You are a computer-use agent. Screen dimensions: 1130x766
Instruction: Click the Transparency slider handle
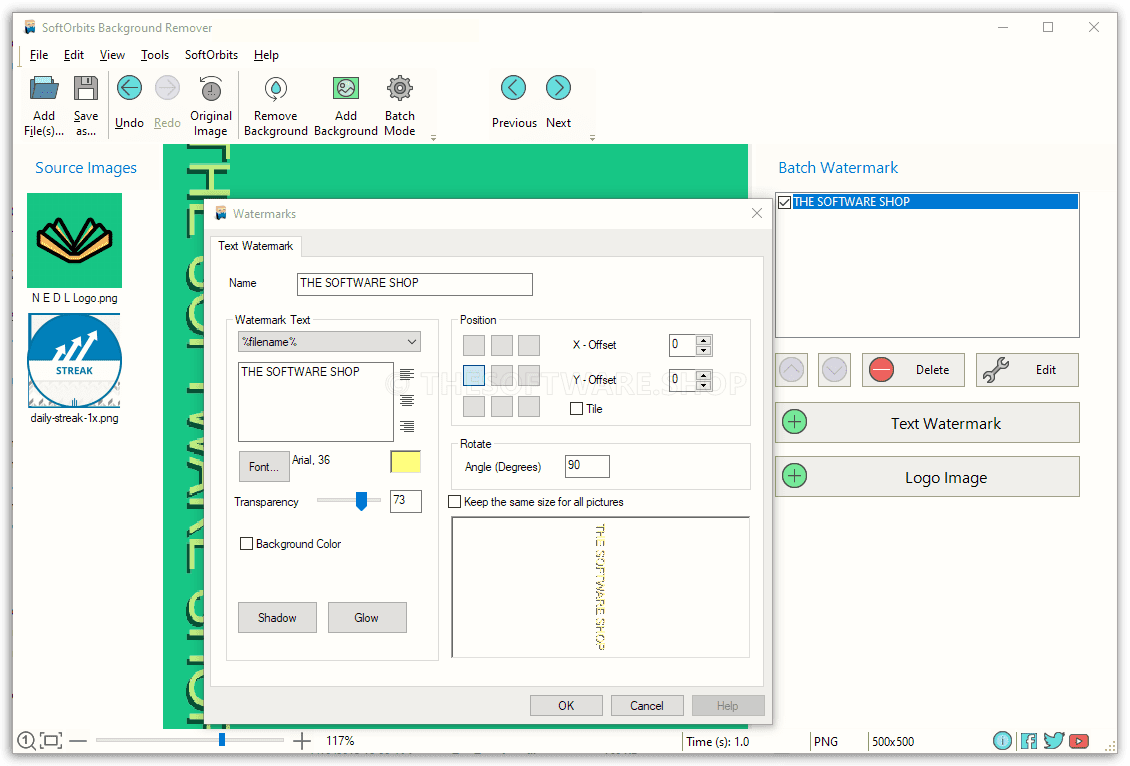362,501
